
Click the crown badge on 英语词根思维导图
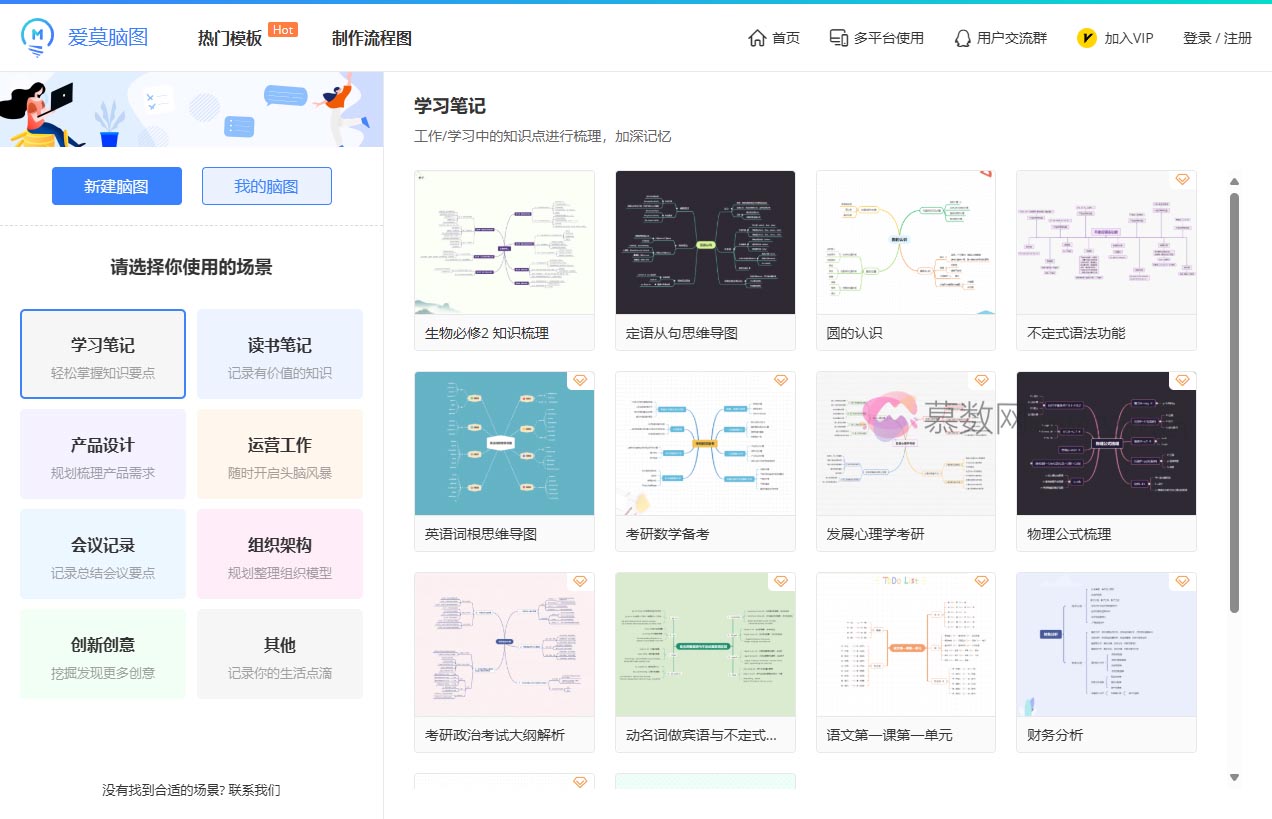580,380
